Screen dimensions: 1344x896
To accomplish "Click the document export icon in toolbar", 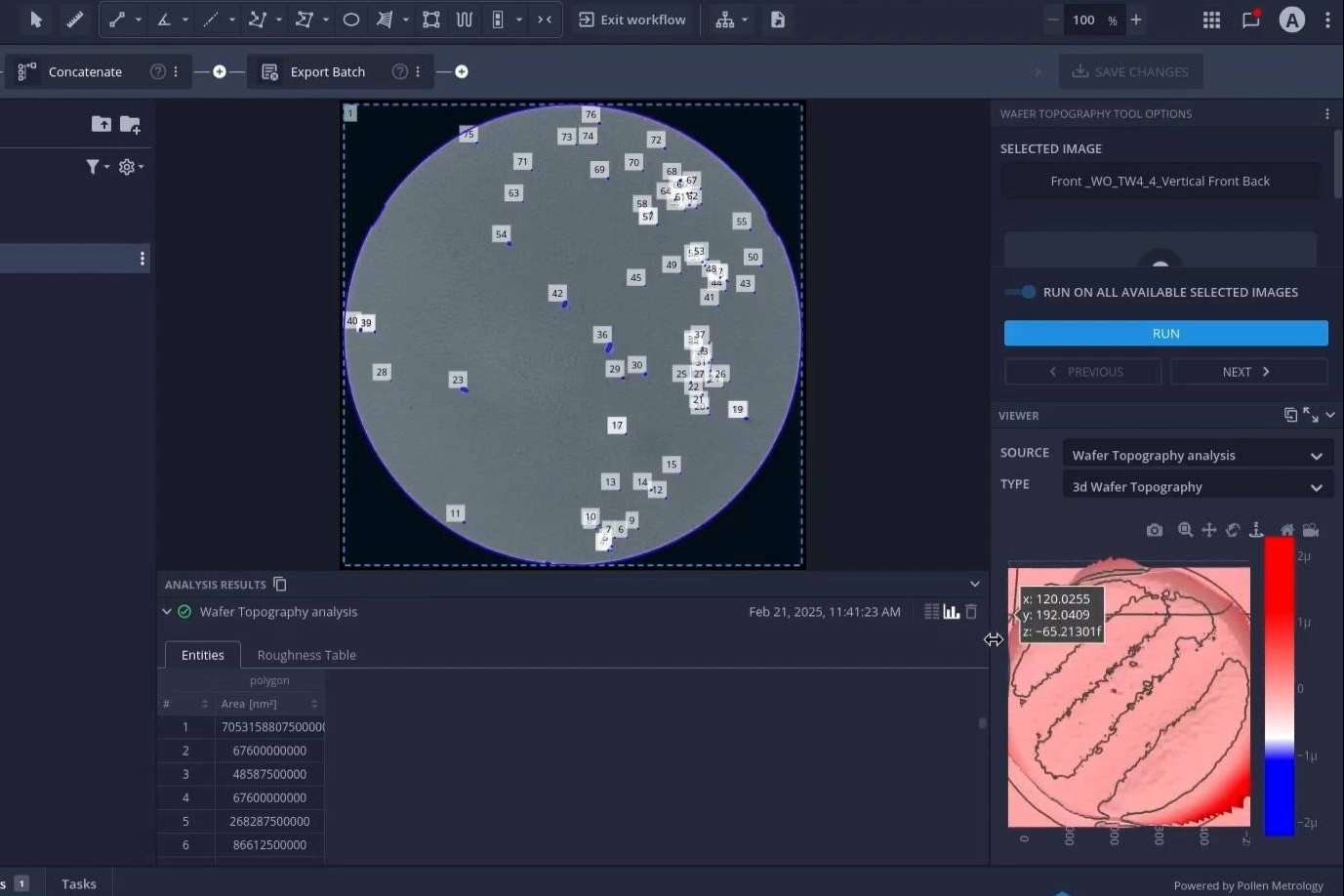I will point(778,20).
